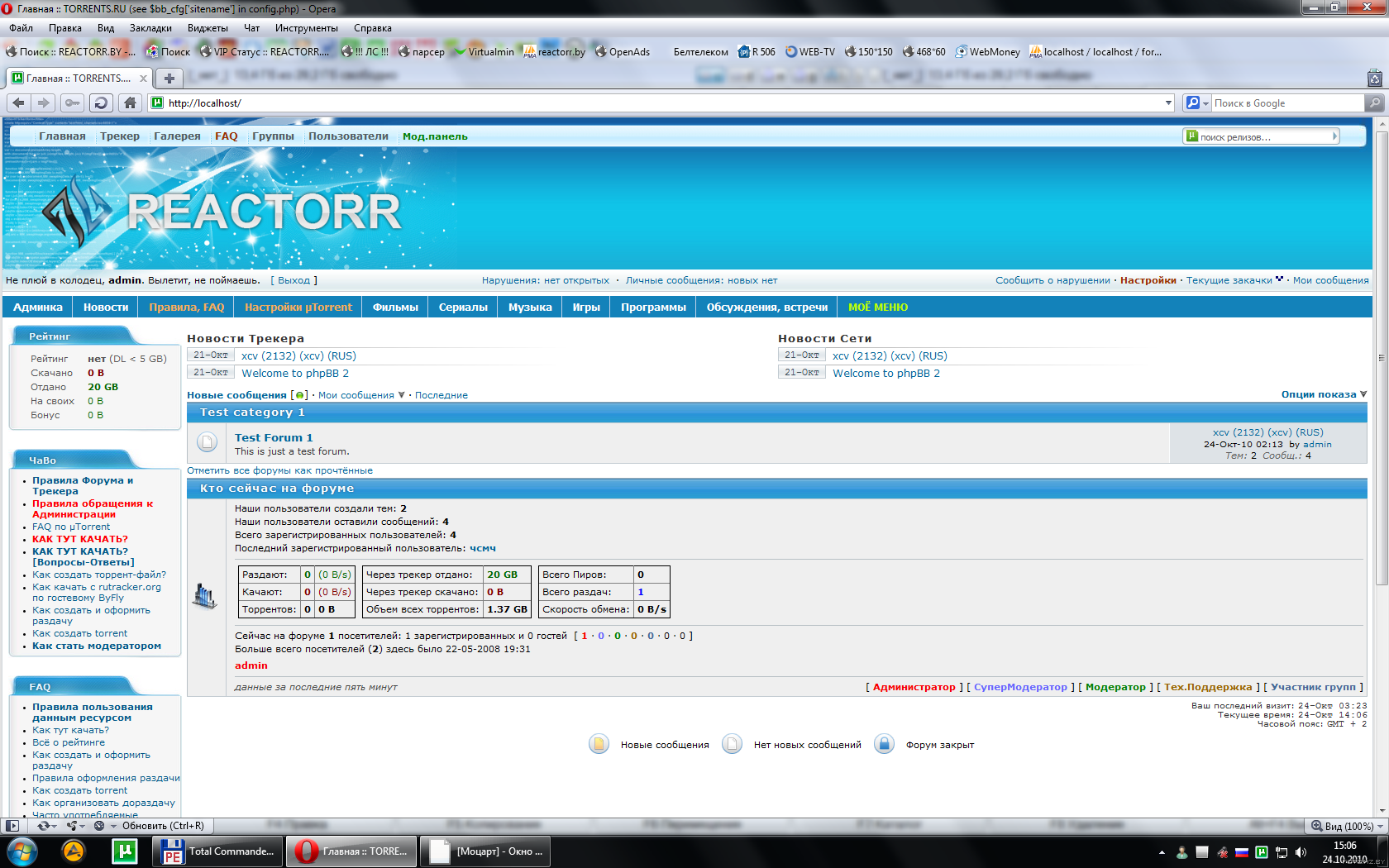Open Мод.панель link
The width and height of the screenshot is (1389, 868).
[x=435, y=136]
